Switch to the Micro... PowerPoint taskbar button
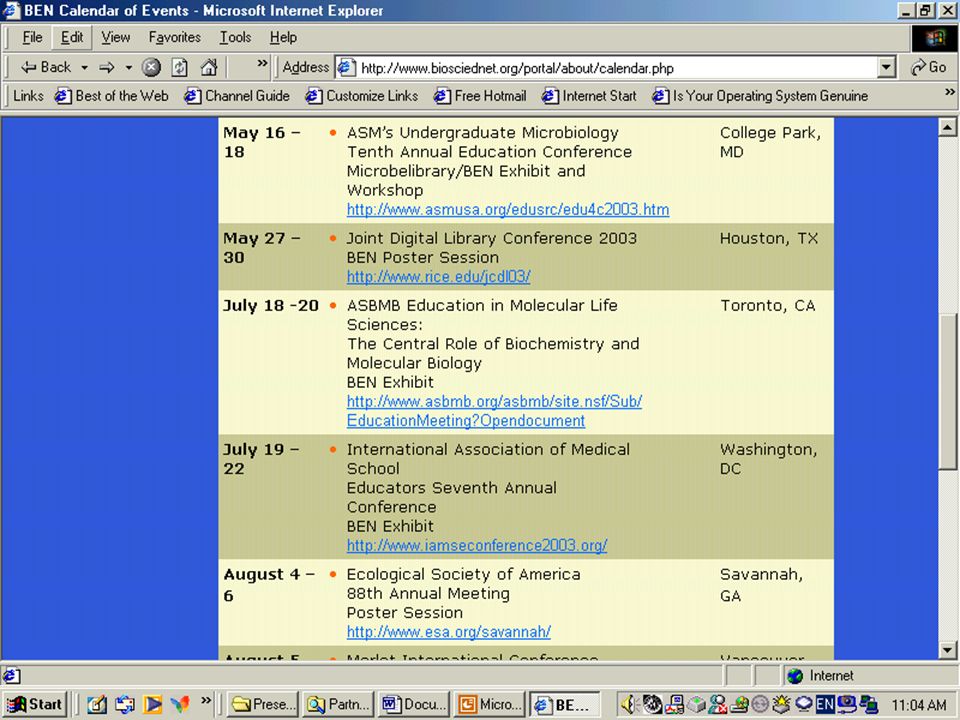Image resolution: width=960 pixels, height=720 pixels. [489, 705]
